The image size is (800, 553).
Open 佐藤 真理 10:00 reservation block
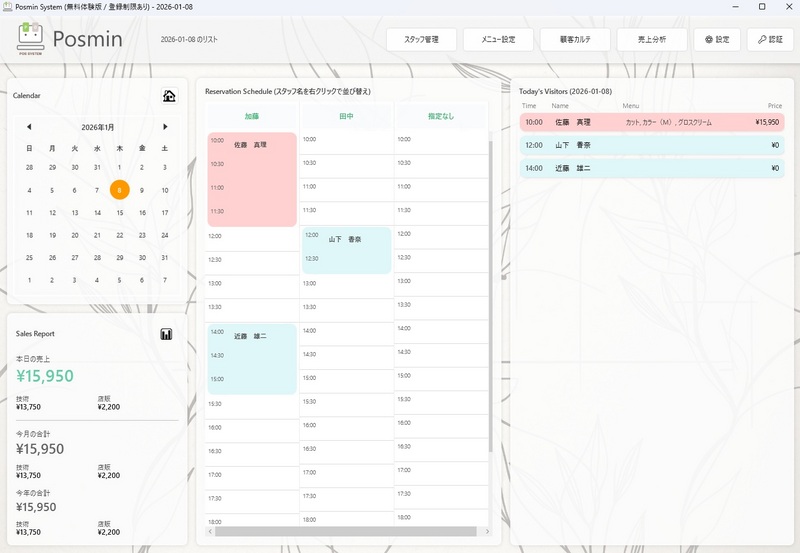[x=252, y=180]
